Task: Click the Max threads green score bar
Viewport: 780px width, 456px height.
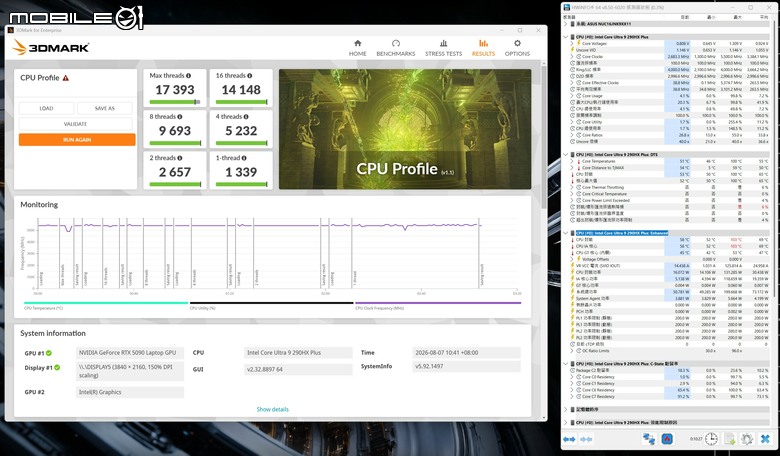Action: tap(175, 102)
